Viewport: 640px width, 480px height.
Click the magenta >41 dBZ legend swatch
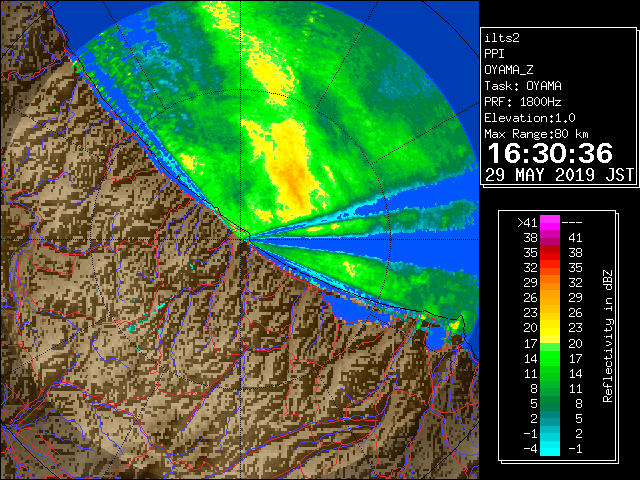pos(550,223)
